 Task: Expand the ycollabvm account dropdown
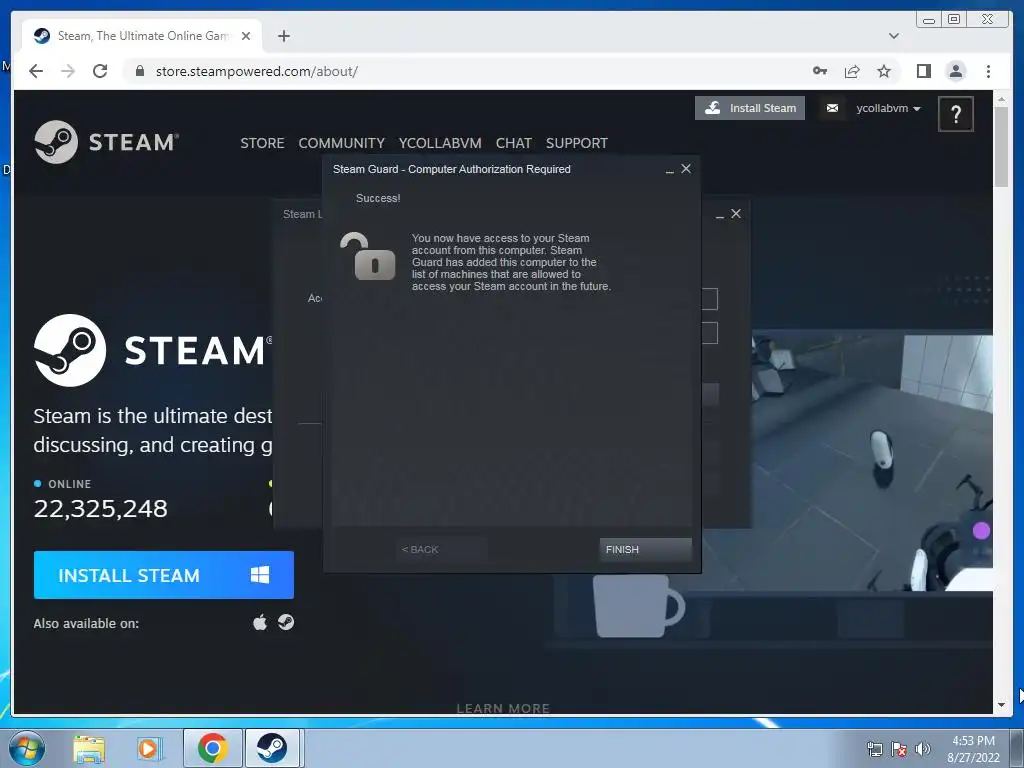point(888,108)
